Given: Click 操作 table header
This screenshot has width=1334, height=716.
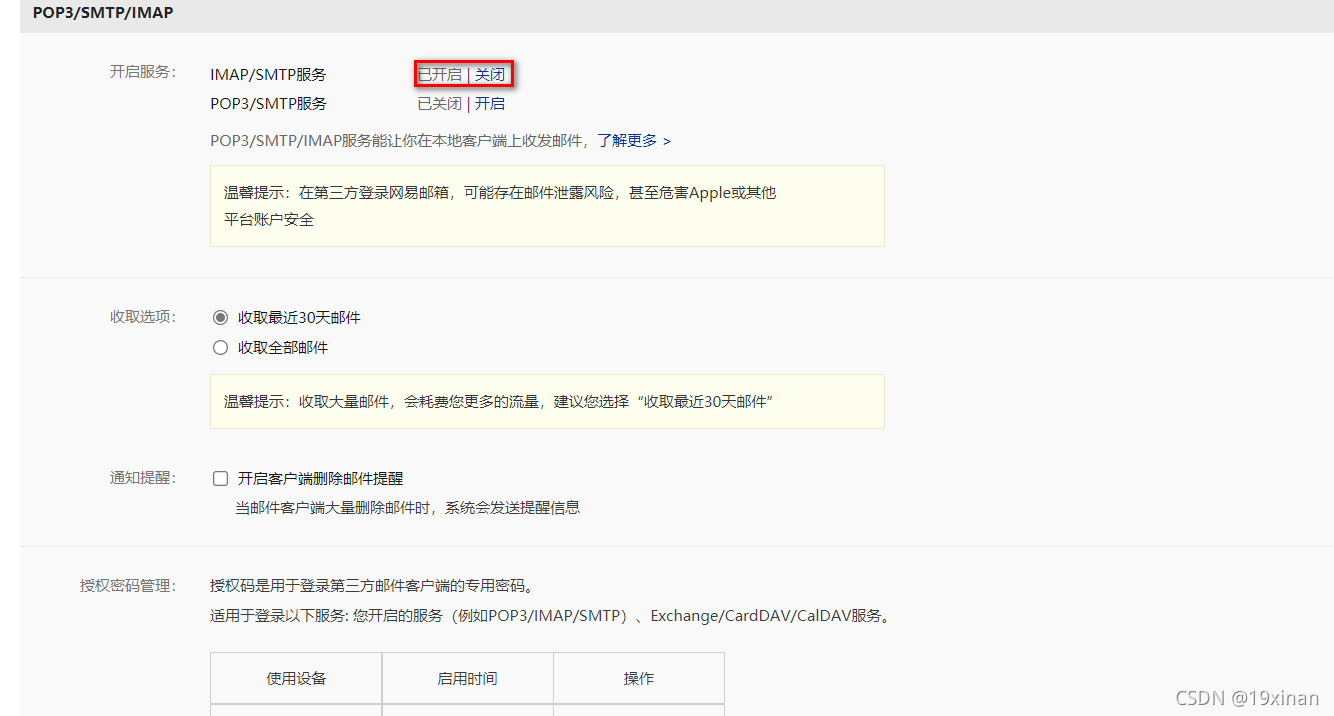Looking at the screenshot, I should click(639, 678).
